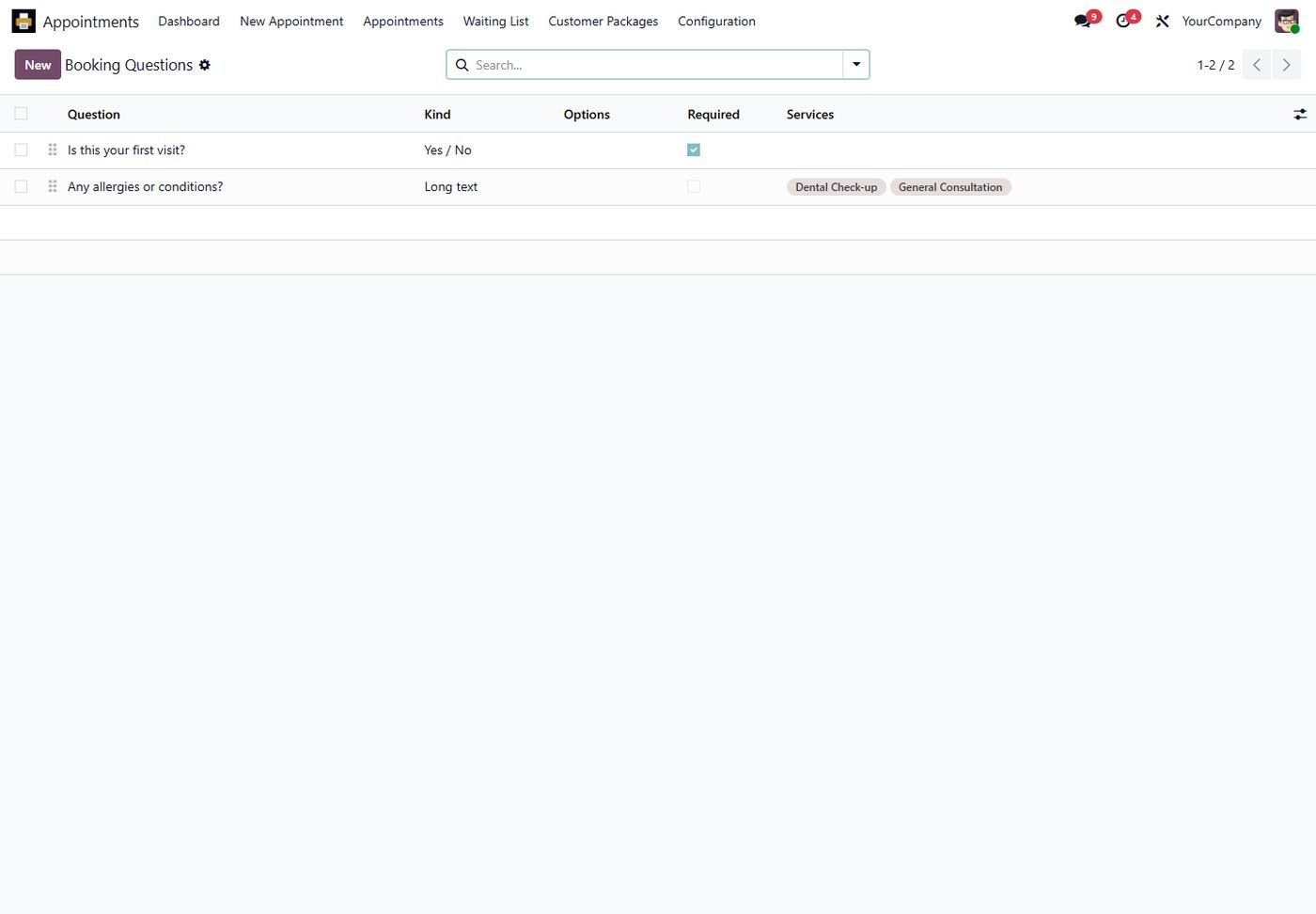The image size is (1316, 914).
Task: Go to the next page arrow
Action: pos(1286,65)
